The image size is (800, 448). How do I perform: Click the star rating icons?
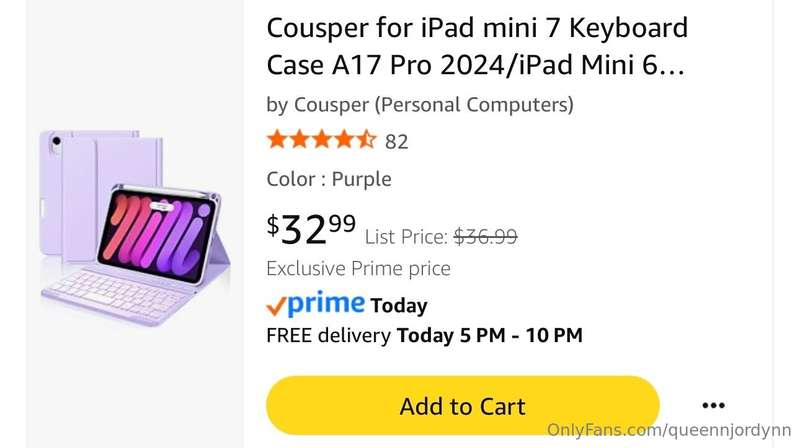coord(321,139)
